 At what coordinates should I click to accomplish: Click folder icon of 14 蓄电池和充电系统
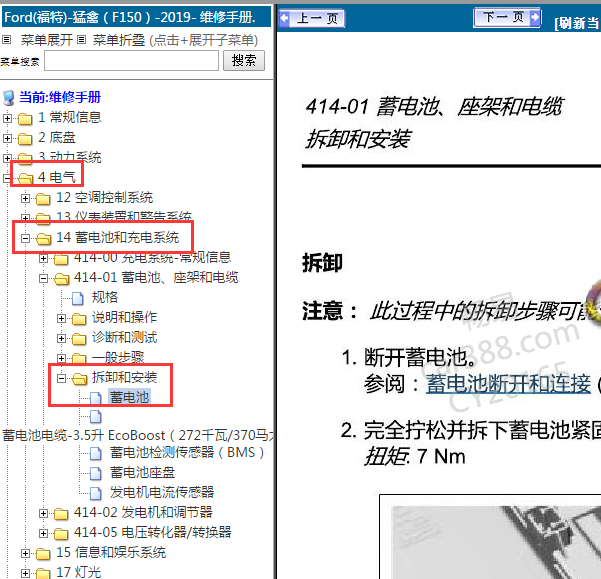pos(43,238)
